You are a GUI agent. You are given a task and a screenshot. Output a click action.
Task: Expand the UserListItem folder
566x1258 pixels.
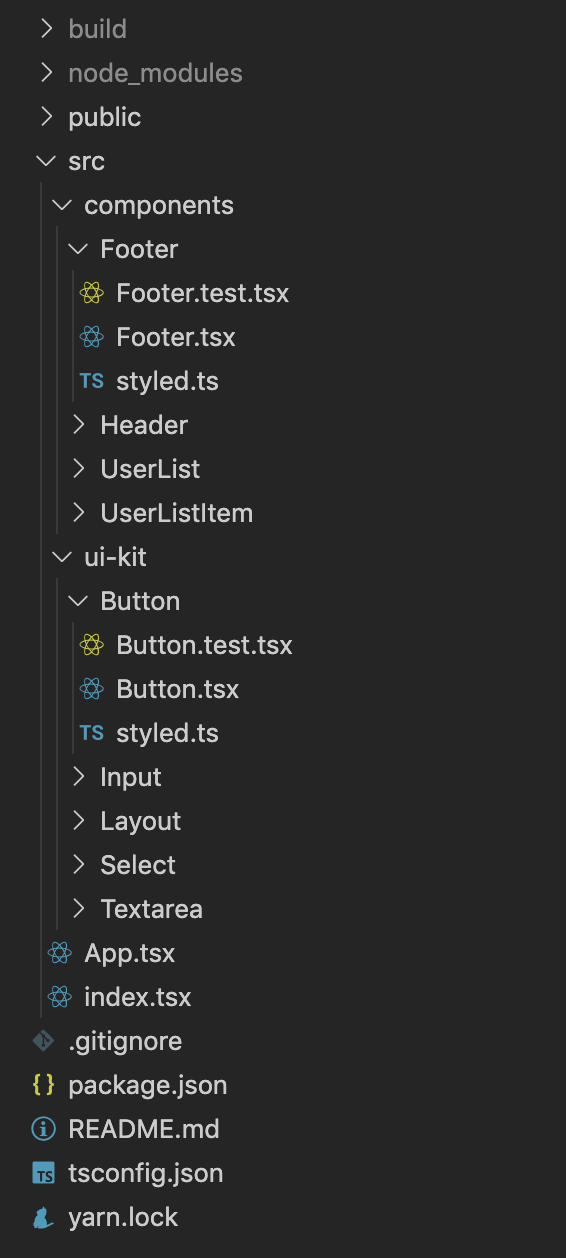176,513
